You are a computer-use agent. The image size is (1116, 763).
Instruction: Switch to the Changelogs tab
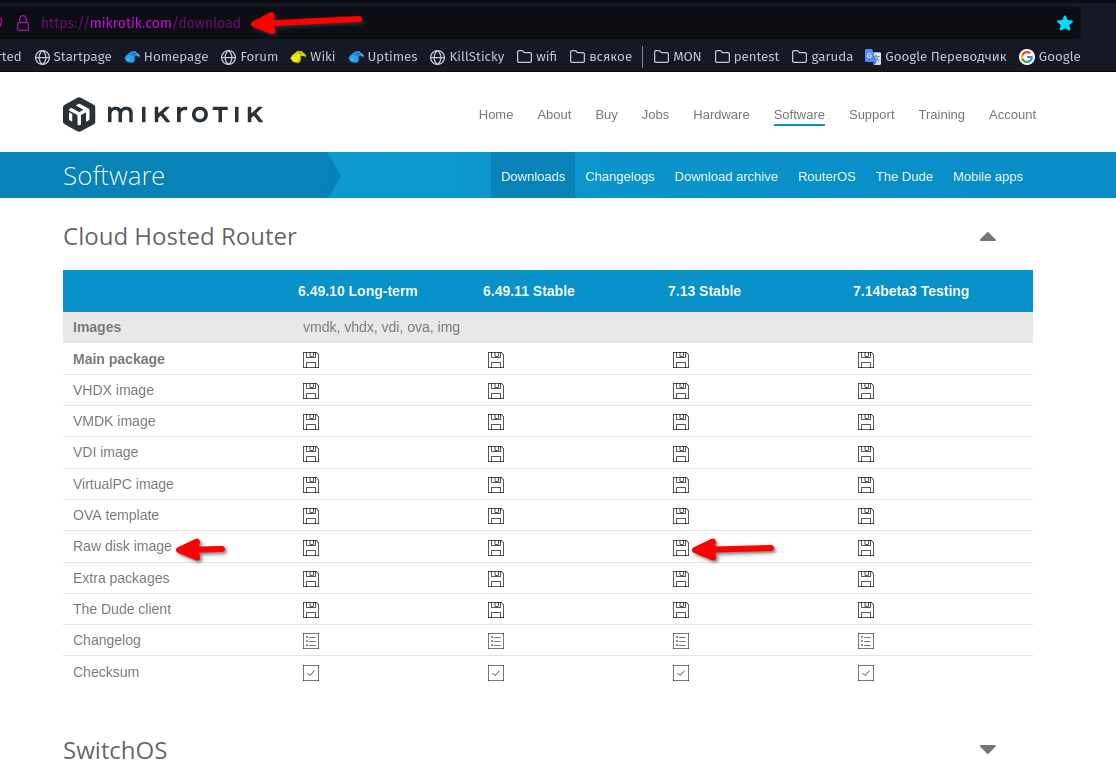click(x=619, y=176)
